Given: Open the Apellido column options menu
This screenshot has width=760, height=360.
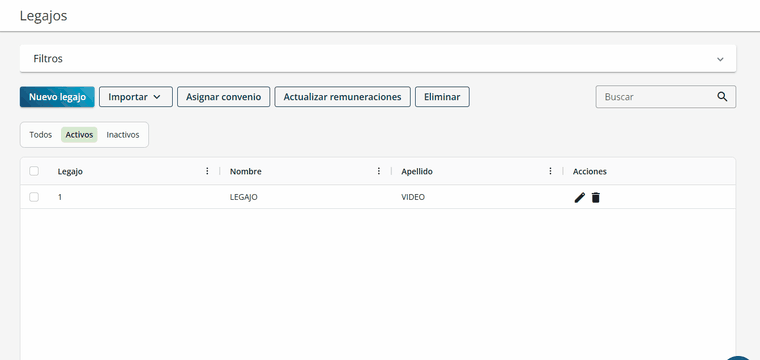Looking at the screenshot, I should click(551, 171).
